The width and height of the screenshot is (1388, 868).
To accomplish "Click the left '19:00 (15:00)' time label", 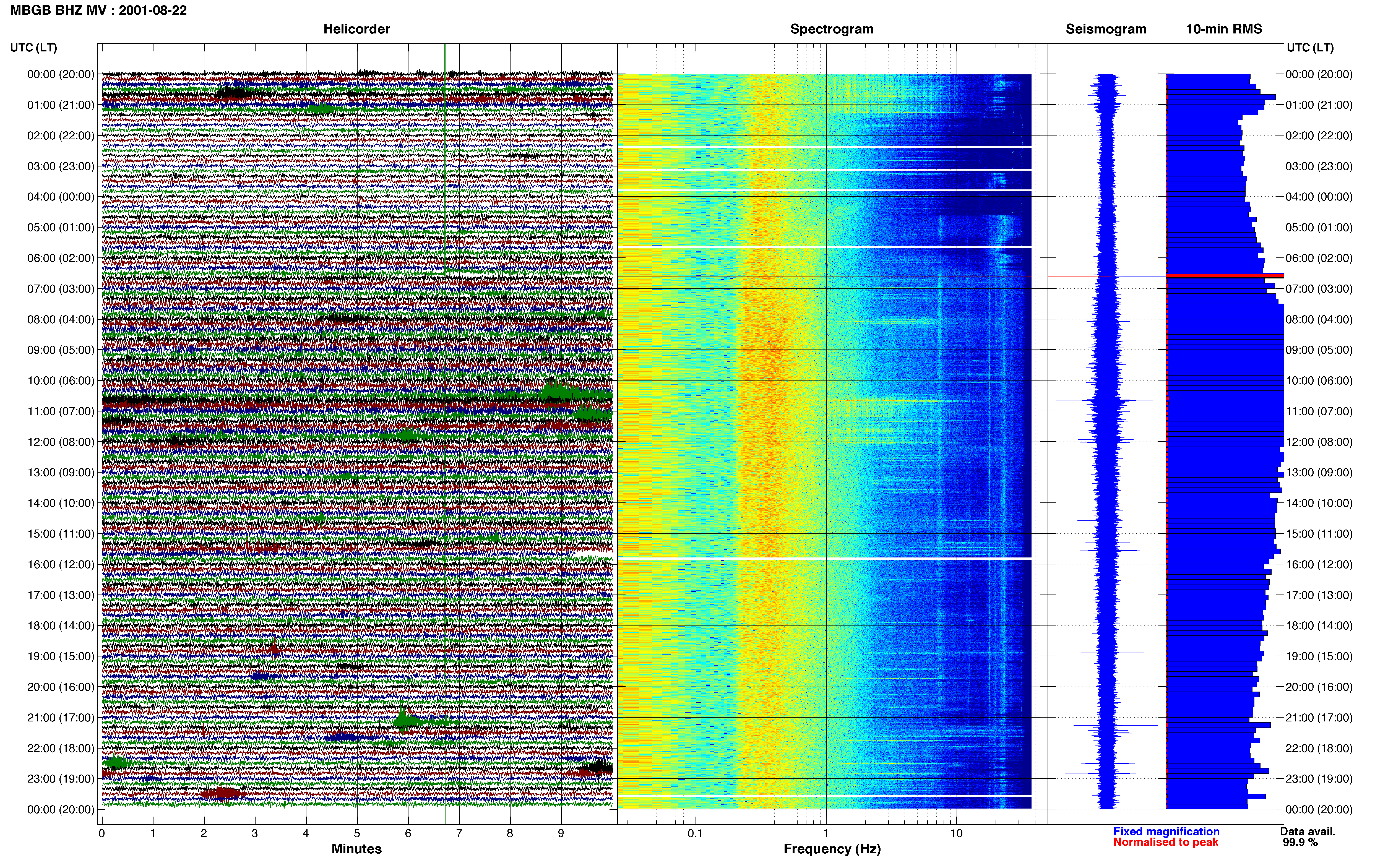I will click(x=61, y=656).
